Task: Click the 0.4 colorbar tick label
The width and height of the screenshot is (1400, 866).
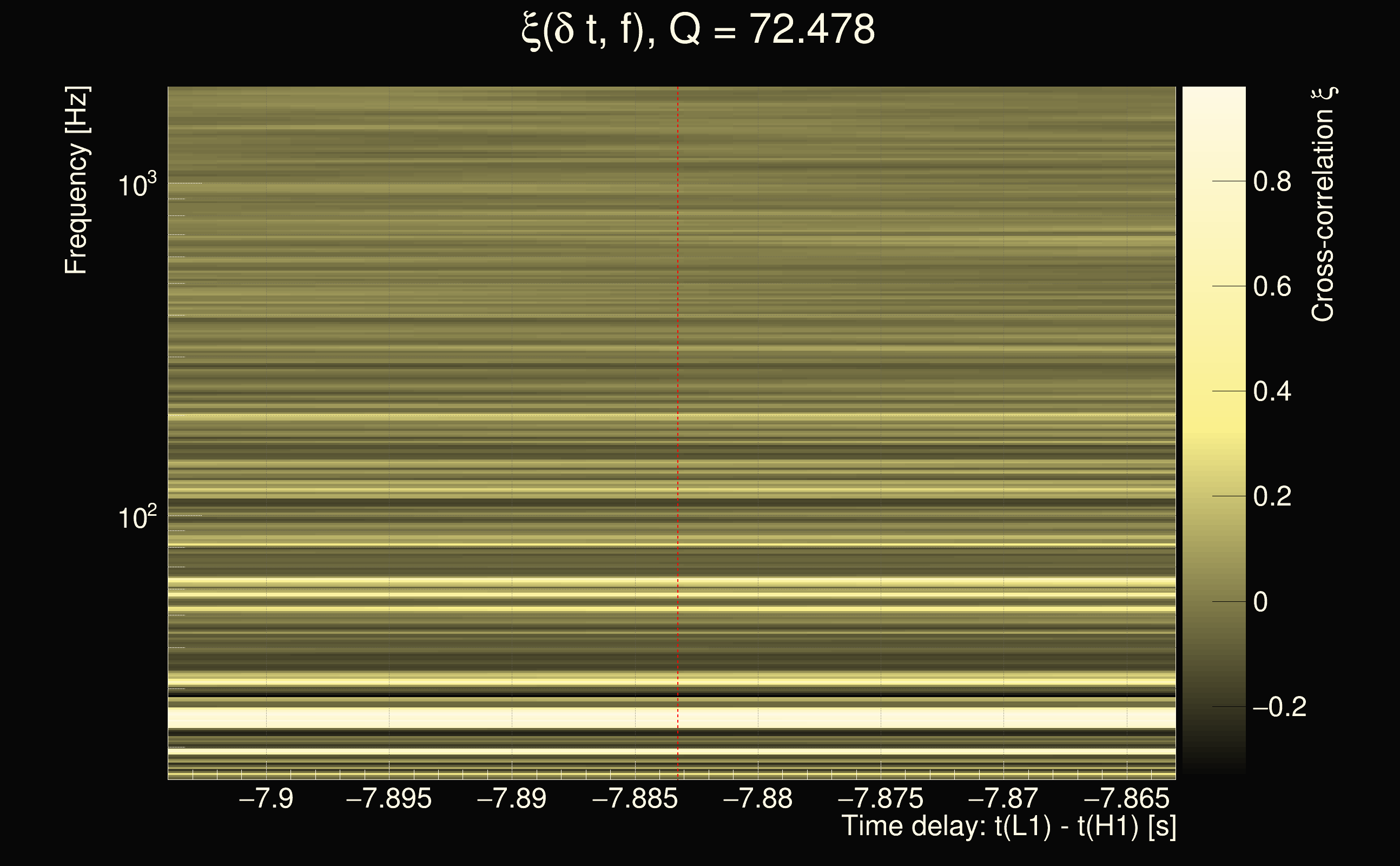Action: 1272,392
